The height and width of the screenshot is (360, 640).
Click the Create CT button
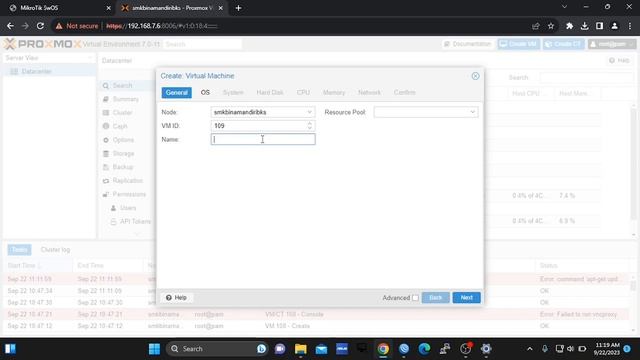[563, 44]
